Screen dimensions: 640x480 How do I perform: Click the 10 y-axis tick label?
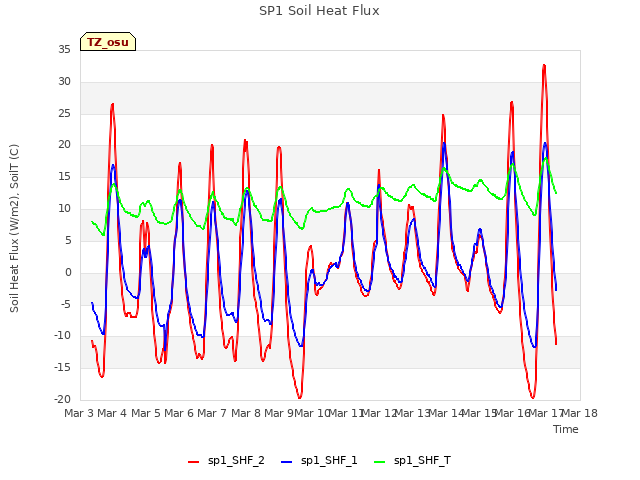point(64,209)
